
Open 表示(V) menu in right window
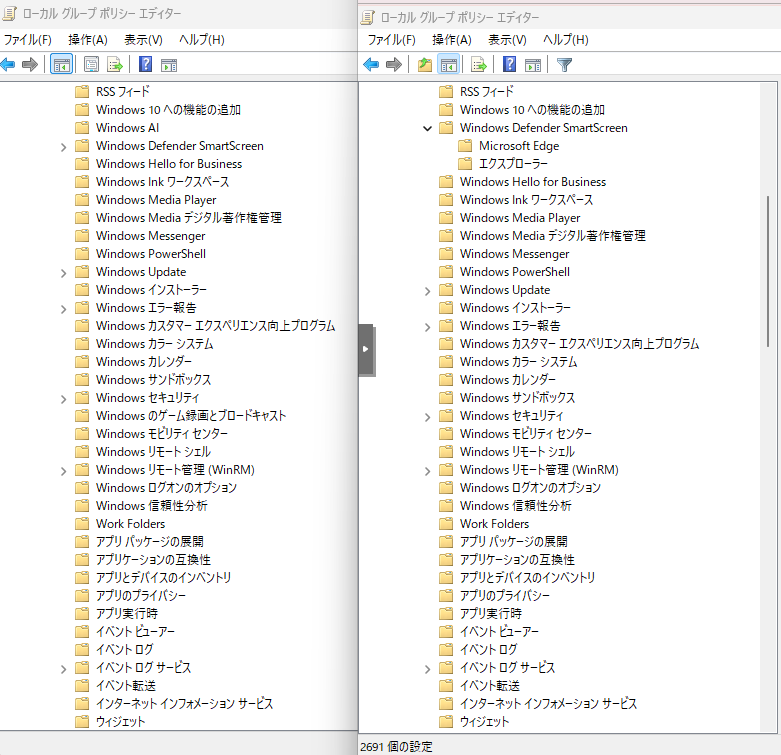[x=507, y=40]
